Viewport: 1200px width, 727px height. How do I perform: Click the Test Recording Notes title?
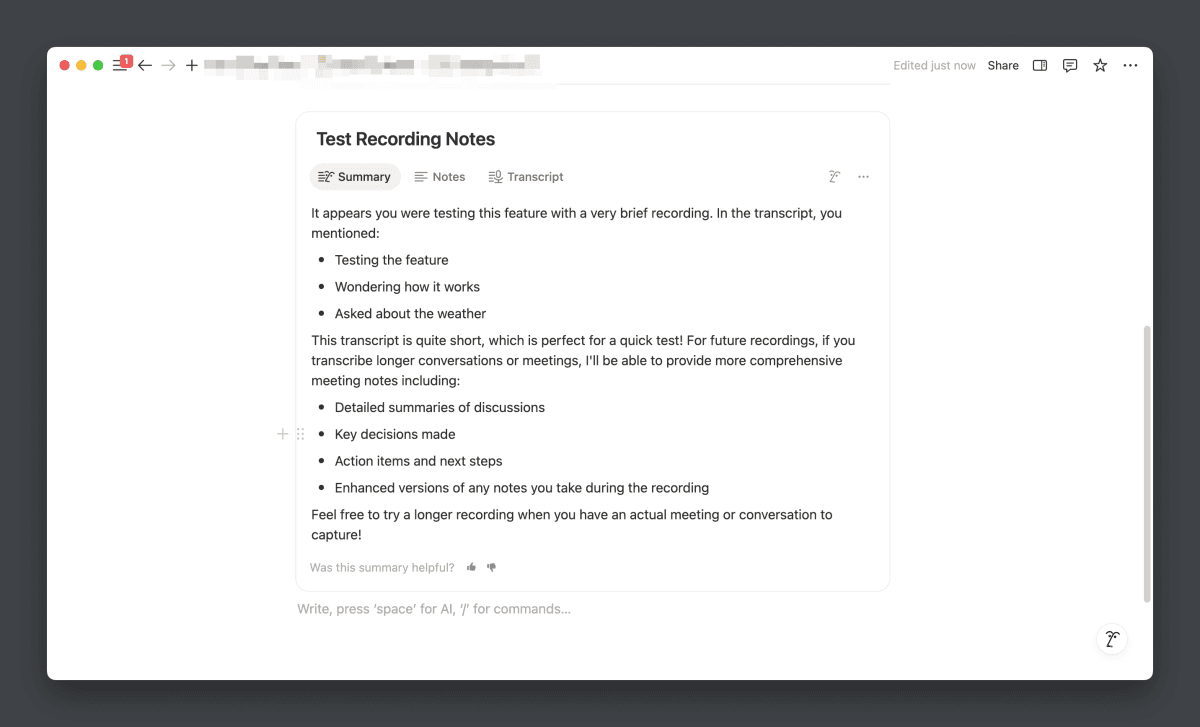tap(406, 139)
